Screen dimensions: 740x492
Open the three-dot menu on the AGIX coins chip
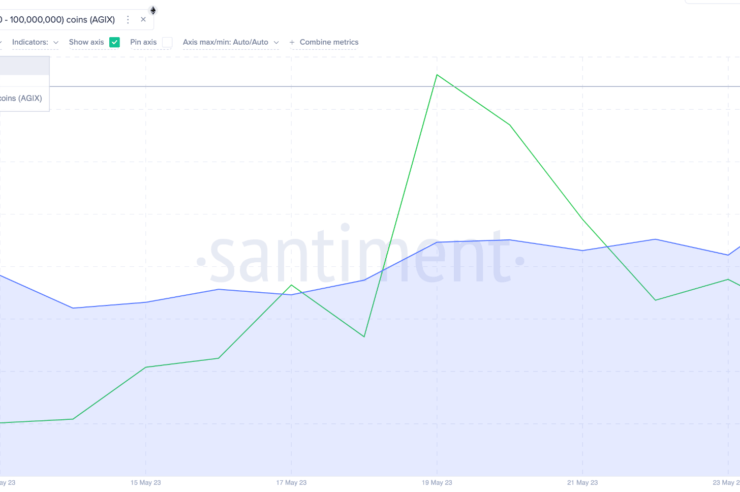[x=127, y=20]
